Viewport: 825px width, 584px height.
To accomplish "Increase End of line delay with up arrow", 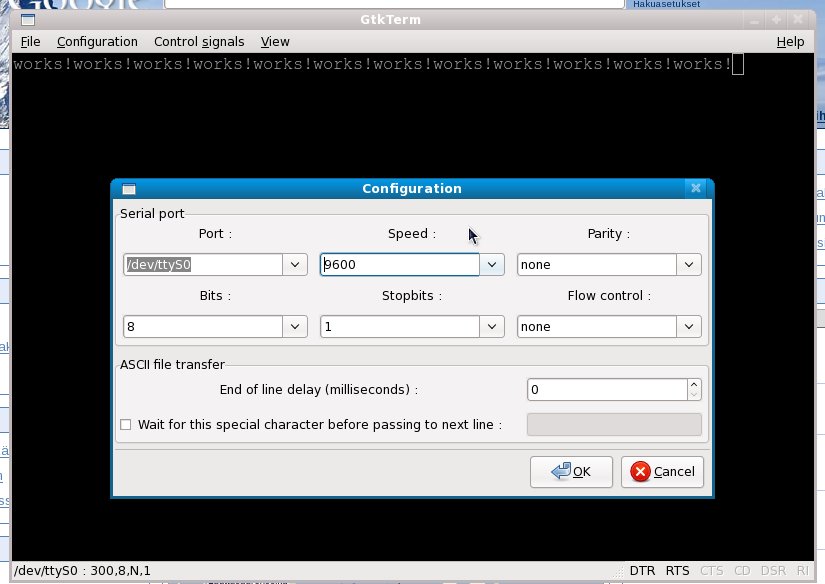I will coord(694,385).
